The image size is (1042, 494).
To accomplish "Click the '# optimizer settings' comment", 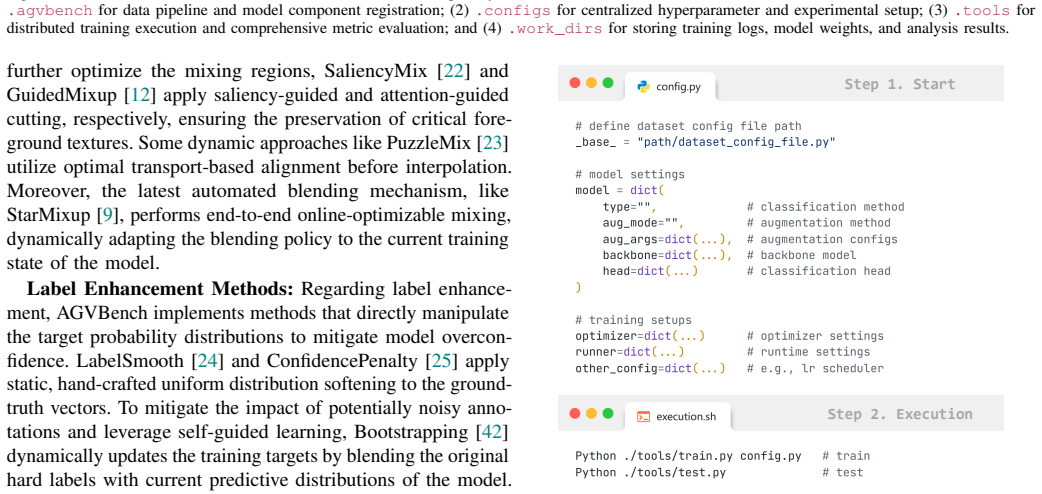I will point(815,336).
